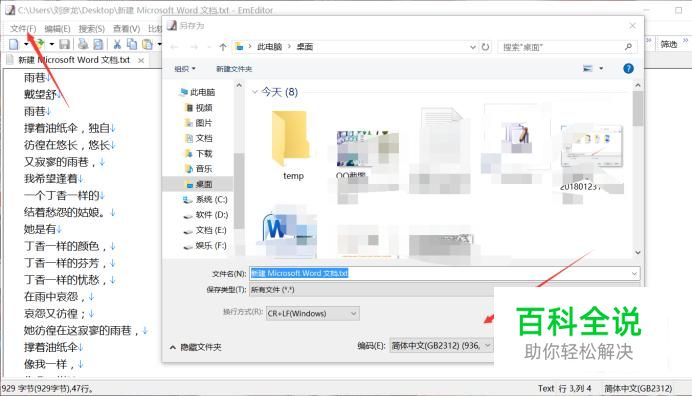The image size is (692, 396).
Task: Close the 新建 Microsoft Word 文档.txt tab
Action: pos(141,60)
